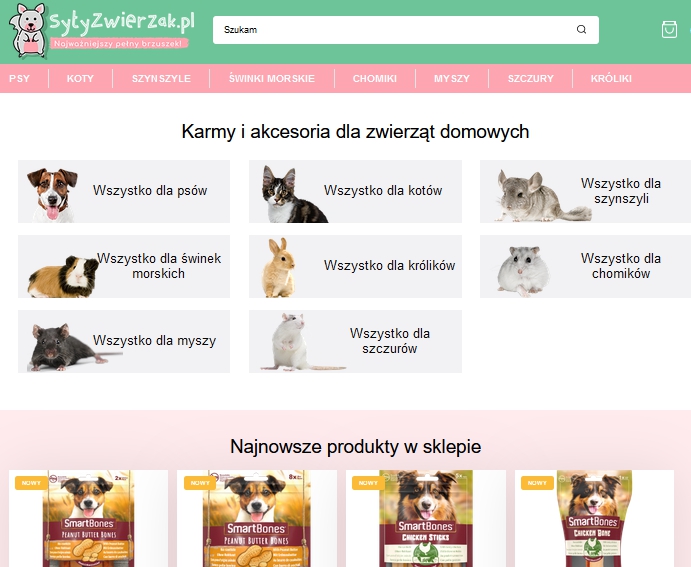The width and height of the screenshot is (691, 567).
Task: Select CHOMIKI in navigation bar
Action: pyautogui.click(x=375, y=78)
